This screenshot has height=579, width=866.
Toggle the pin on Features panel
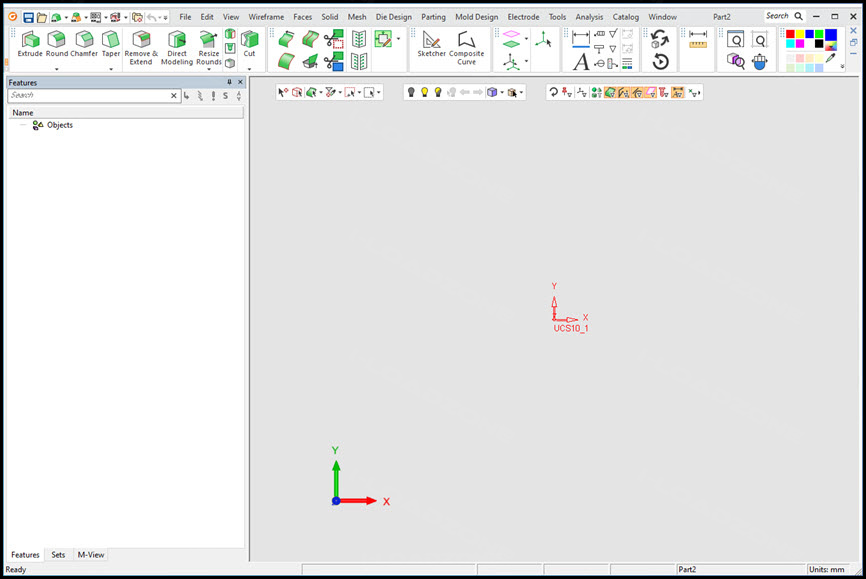click(229, 82)
